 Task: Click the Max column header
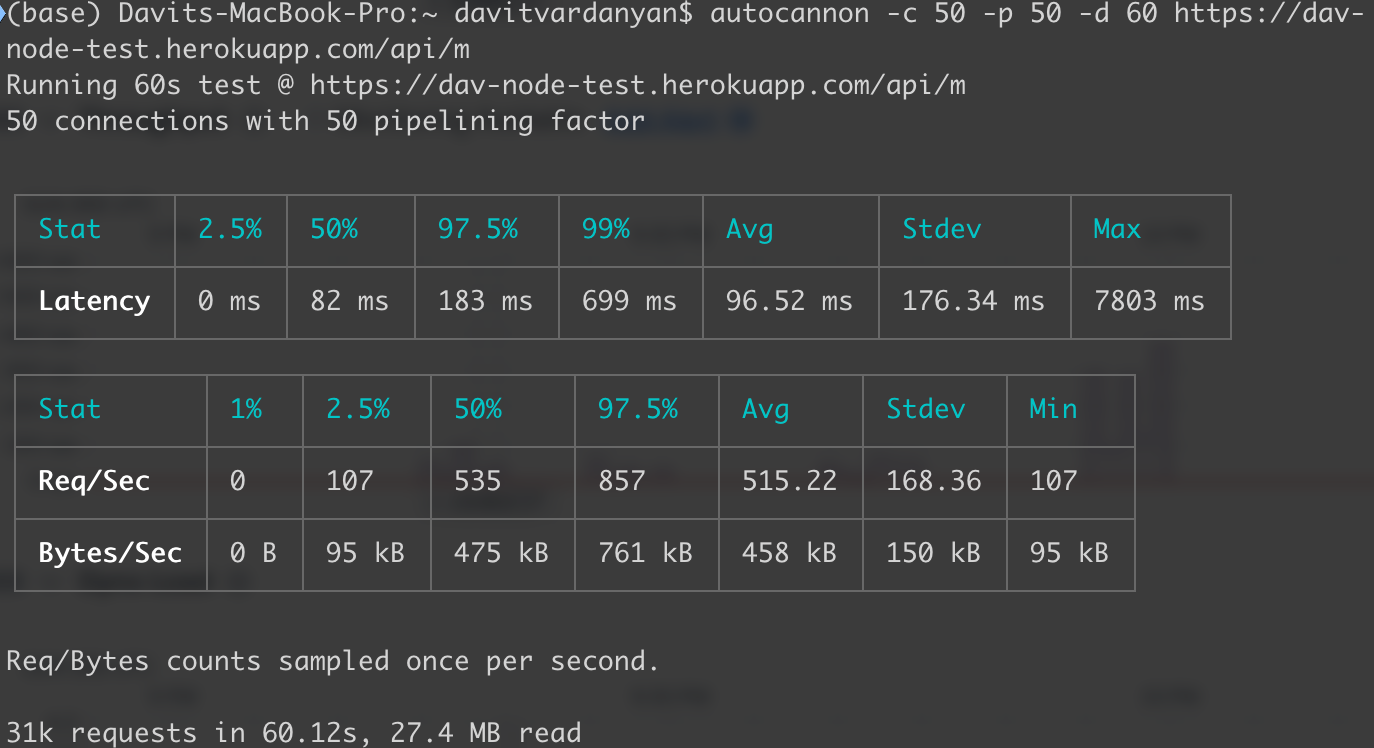(1117, 229)
